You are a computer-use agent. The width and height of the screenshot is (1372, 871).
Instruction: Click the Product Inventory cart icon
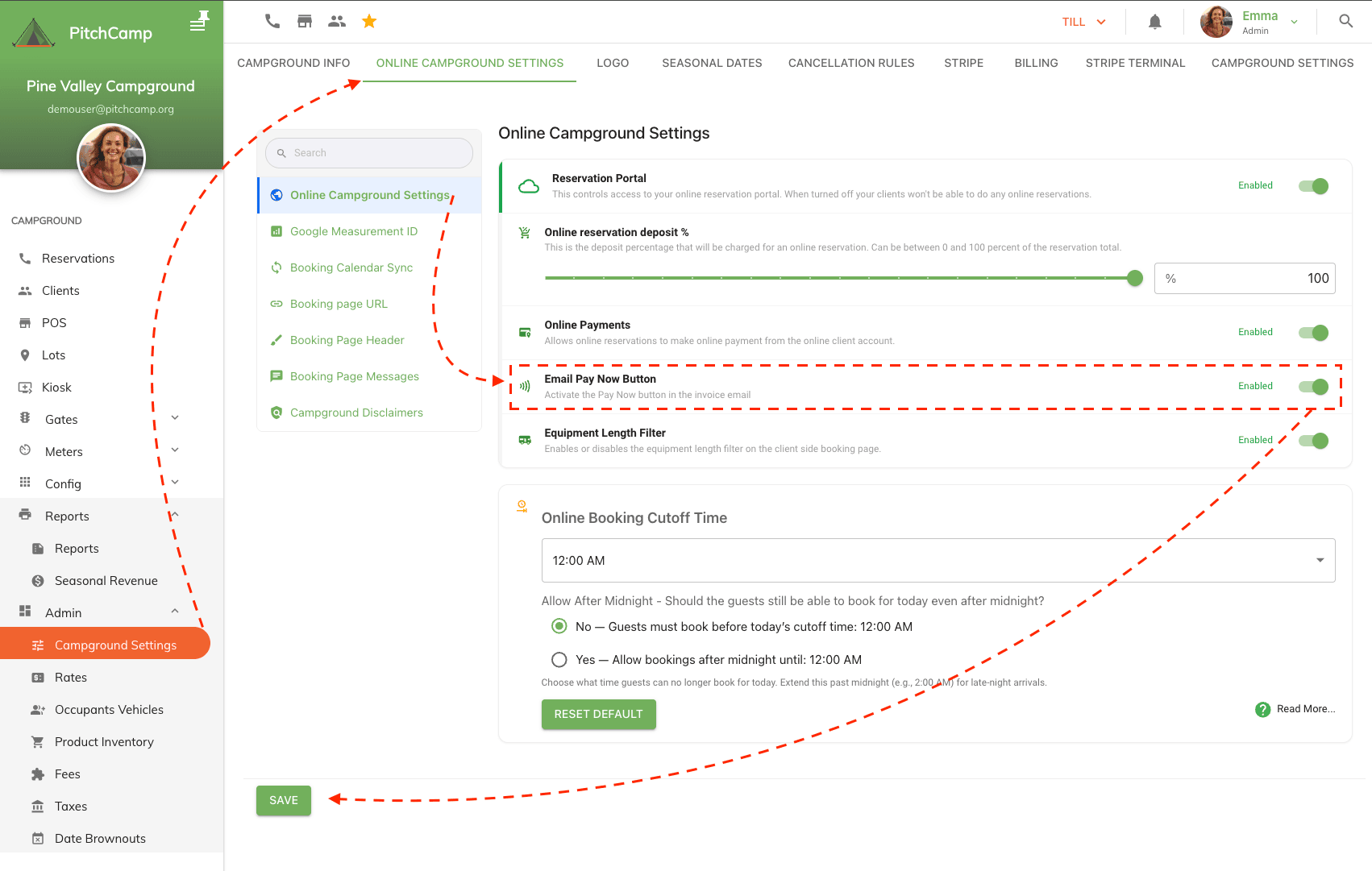[x=38, y=742]
